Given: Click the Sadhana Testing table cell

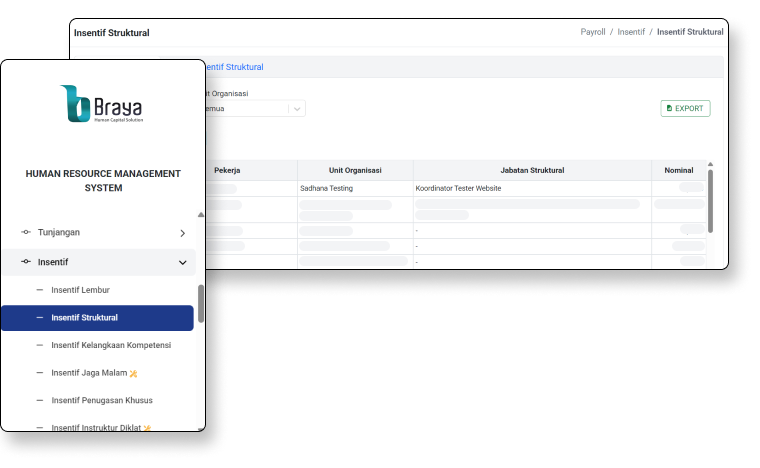Looking at the screenshot, I should tap(326, 188).
